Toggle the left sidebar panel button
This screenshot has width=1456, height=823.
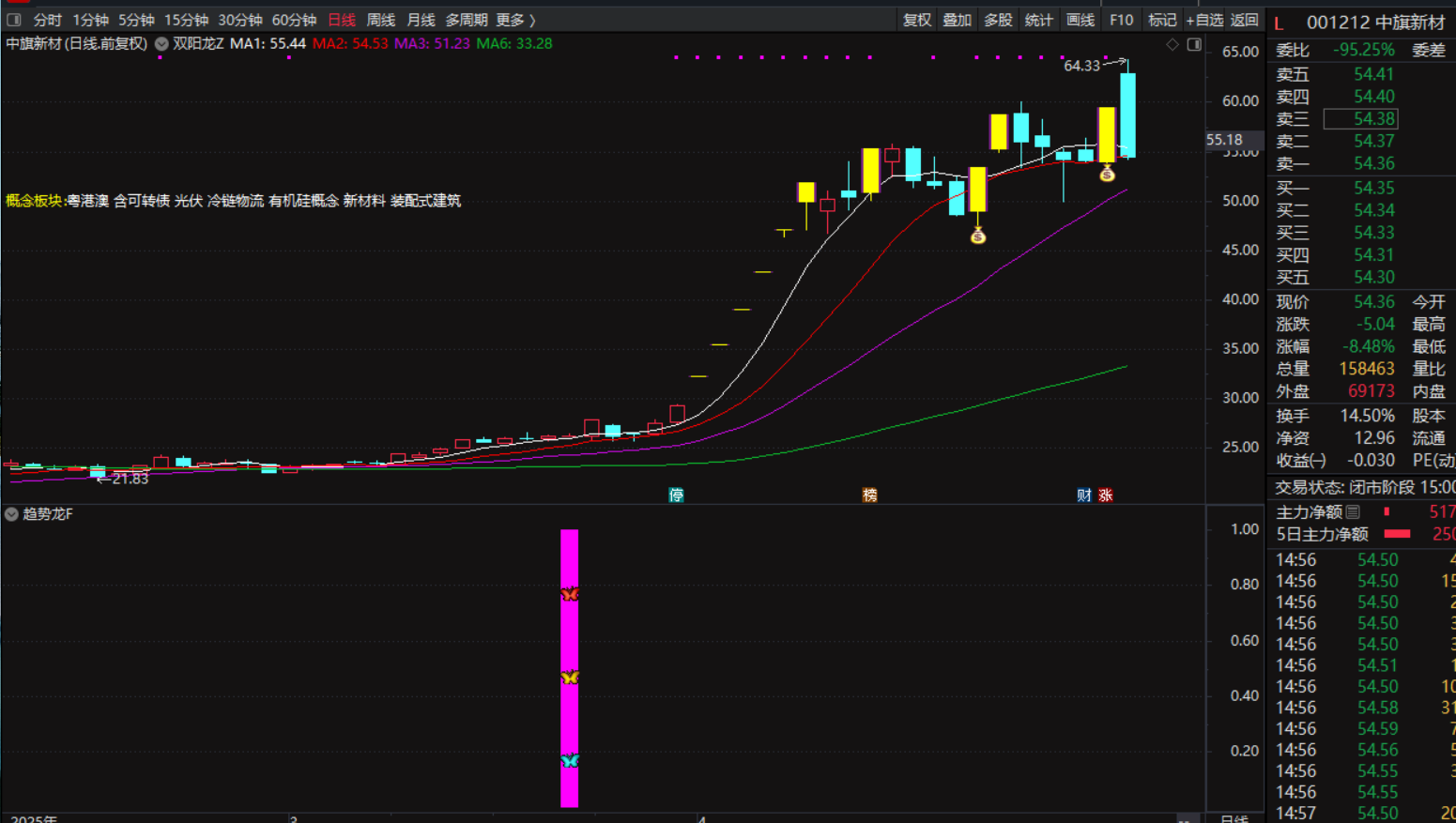14,20
